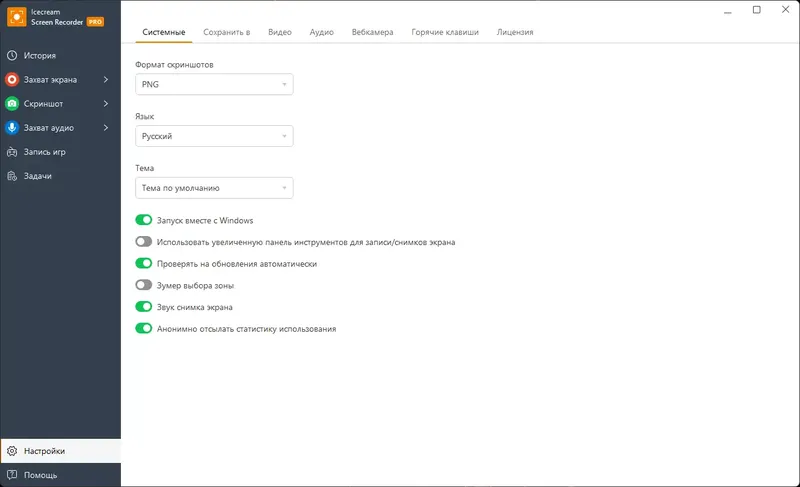Click the Запись игр gamepad icon
Viewport: 800px width, 487px height.
12,152
